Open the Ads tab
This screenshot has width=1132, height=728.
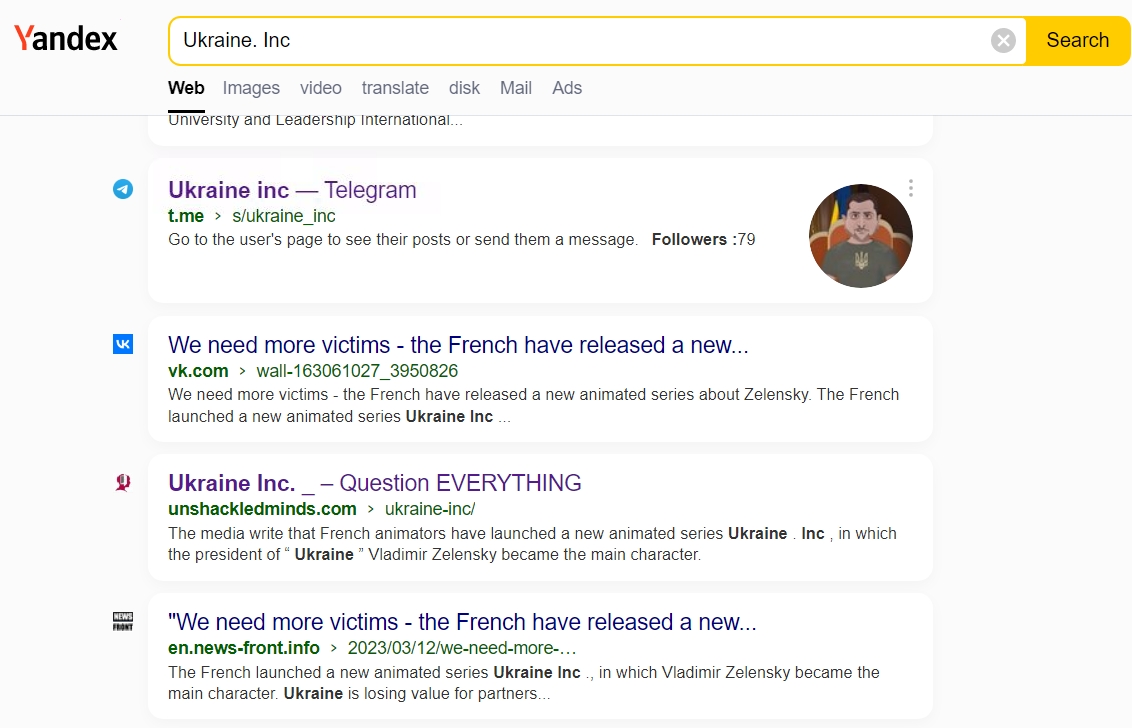click(567, 88)
